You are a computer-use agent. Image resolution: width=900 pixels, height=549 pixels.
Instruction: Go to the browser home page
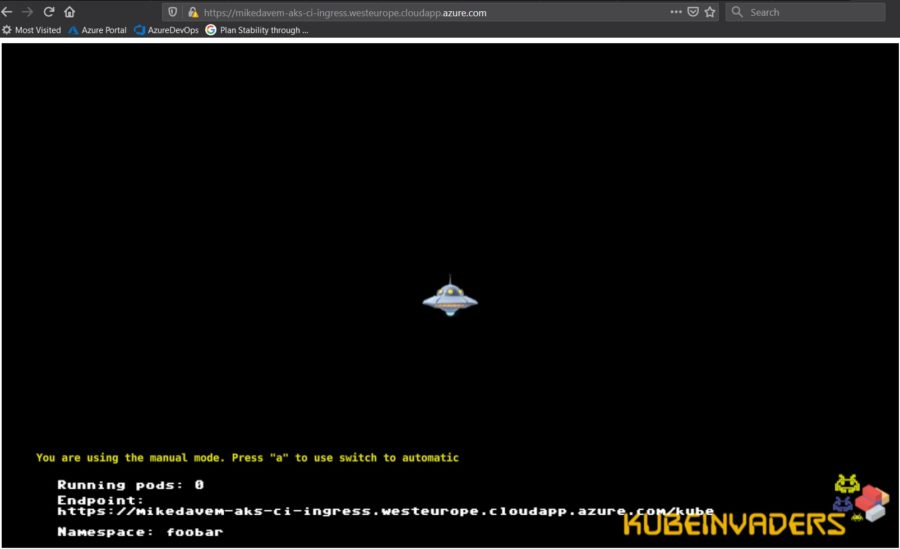pyautogui.click(x=69, y=12)
